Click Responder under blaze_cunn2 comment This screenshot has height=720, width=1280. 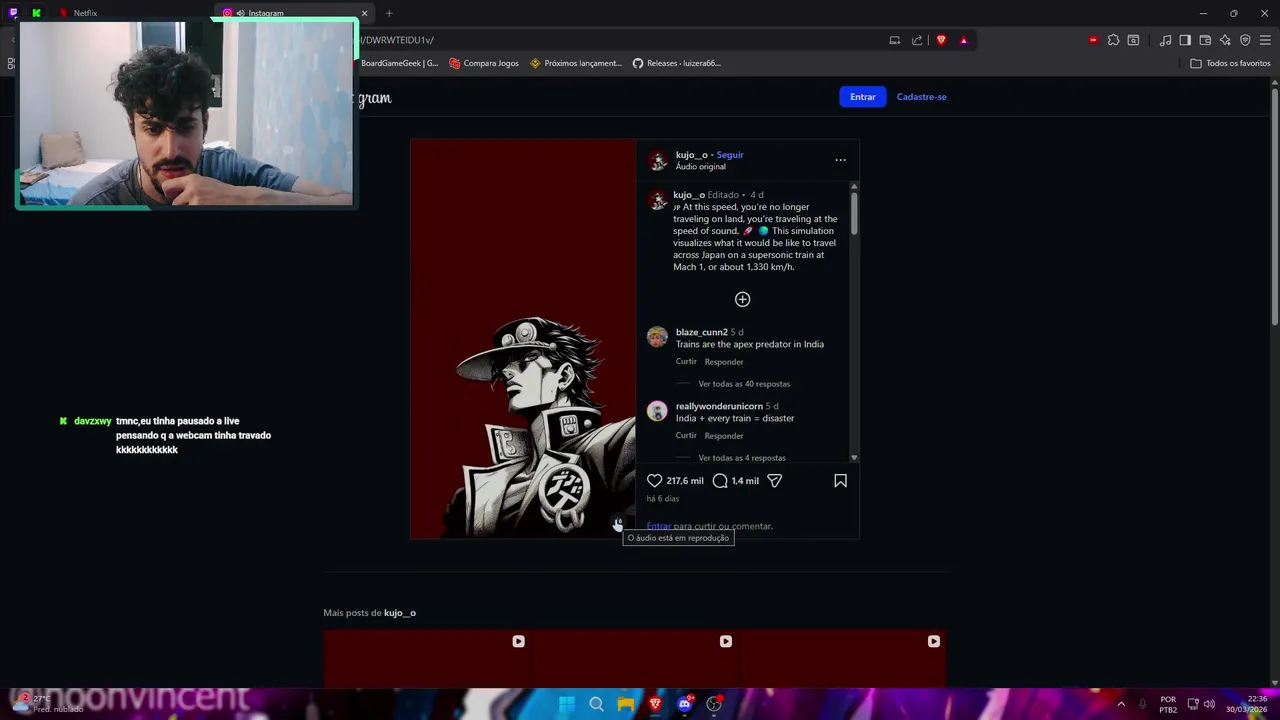[x=723, y=362]
